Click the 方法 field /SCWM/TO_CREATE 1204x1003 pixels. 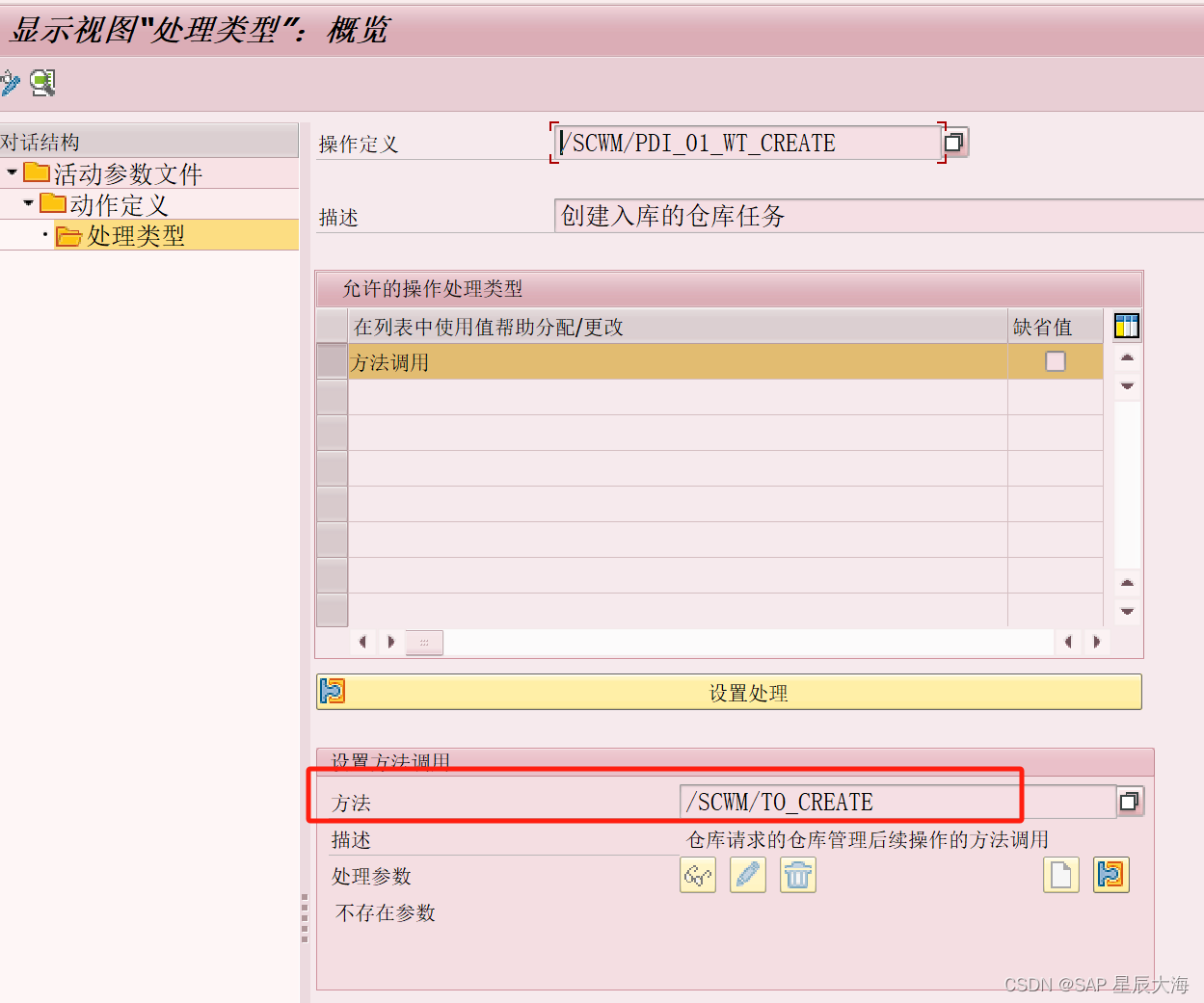click(x=898, y=802)
